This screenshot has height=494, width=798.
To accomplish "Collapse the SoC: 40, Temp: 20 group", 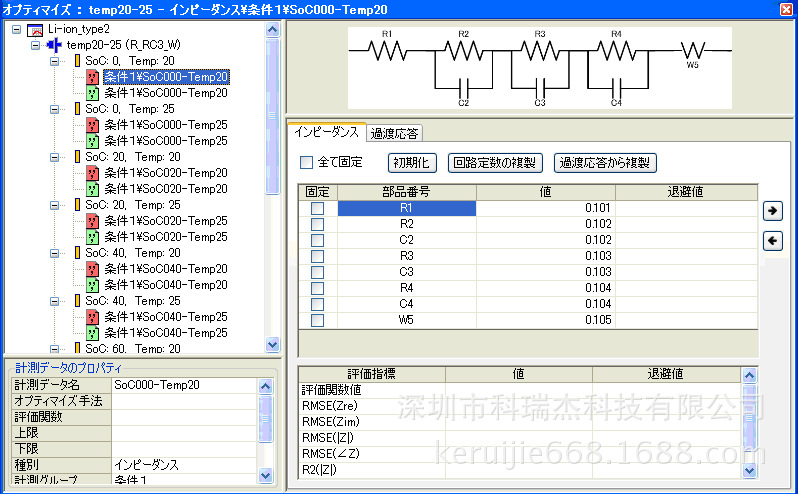I will 54,253.
